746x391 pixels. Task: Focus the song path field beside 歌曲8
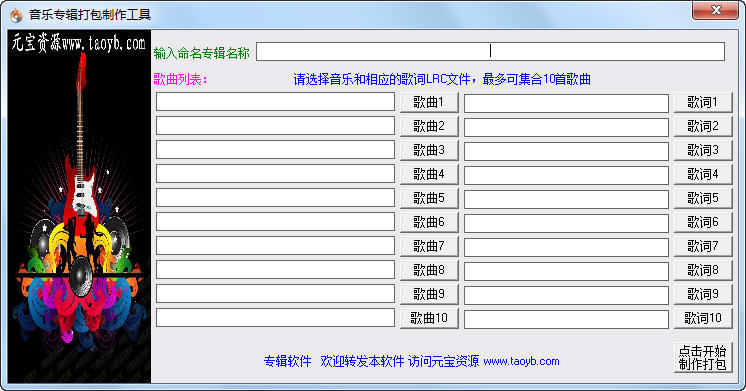(275, 269)
